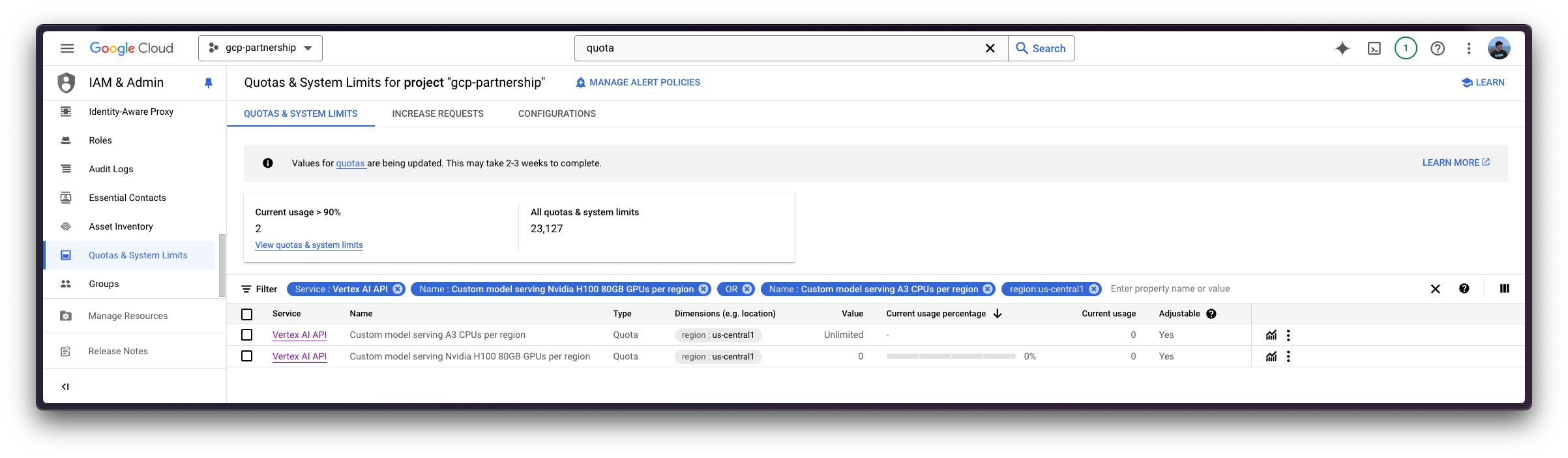Screen dimensions: 1568x458
Task: Check the Nvidia H100 GPUs quota row
Action: click(246, 356)
